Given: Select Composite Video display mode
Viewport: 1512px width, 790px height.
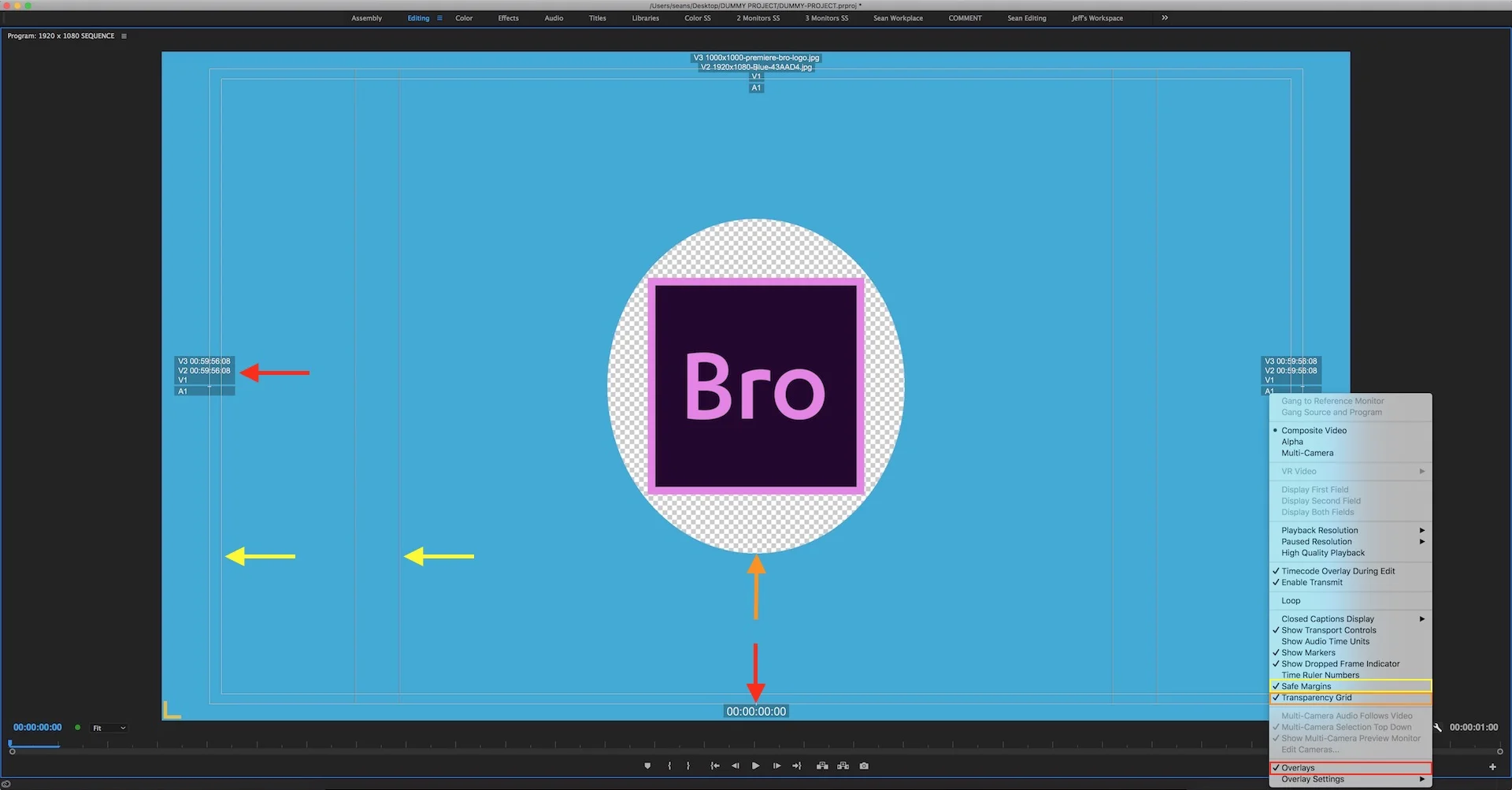Looking at the screenshot, I should coord(1351,431).
